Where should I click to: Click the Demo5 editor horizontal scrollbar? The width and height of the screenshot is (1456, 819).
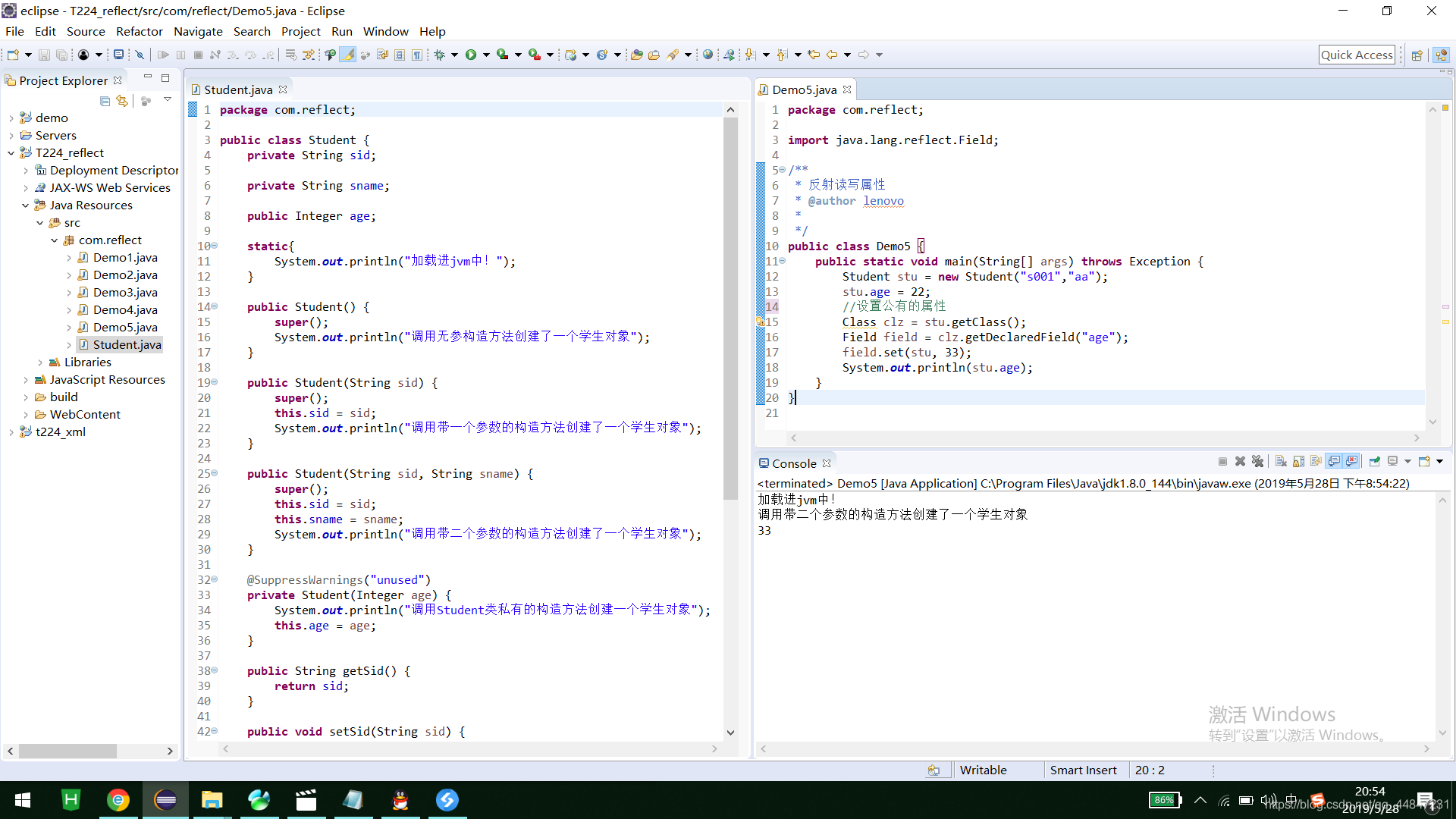click(1103, 438)
